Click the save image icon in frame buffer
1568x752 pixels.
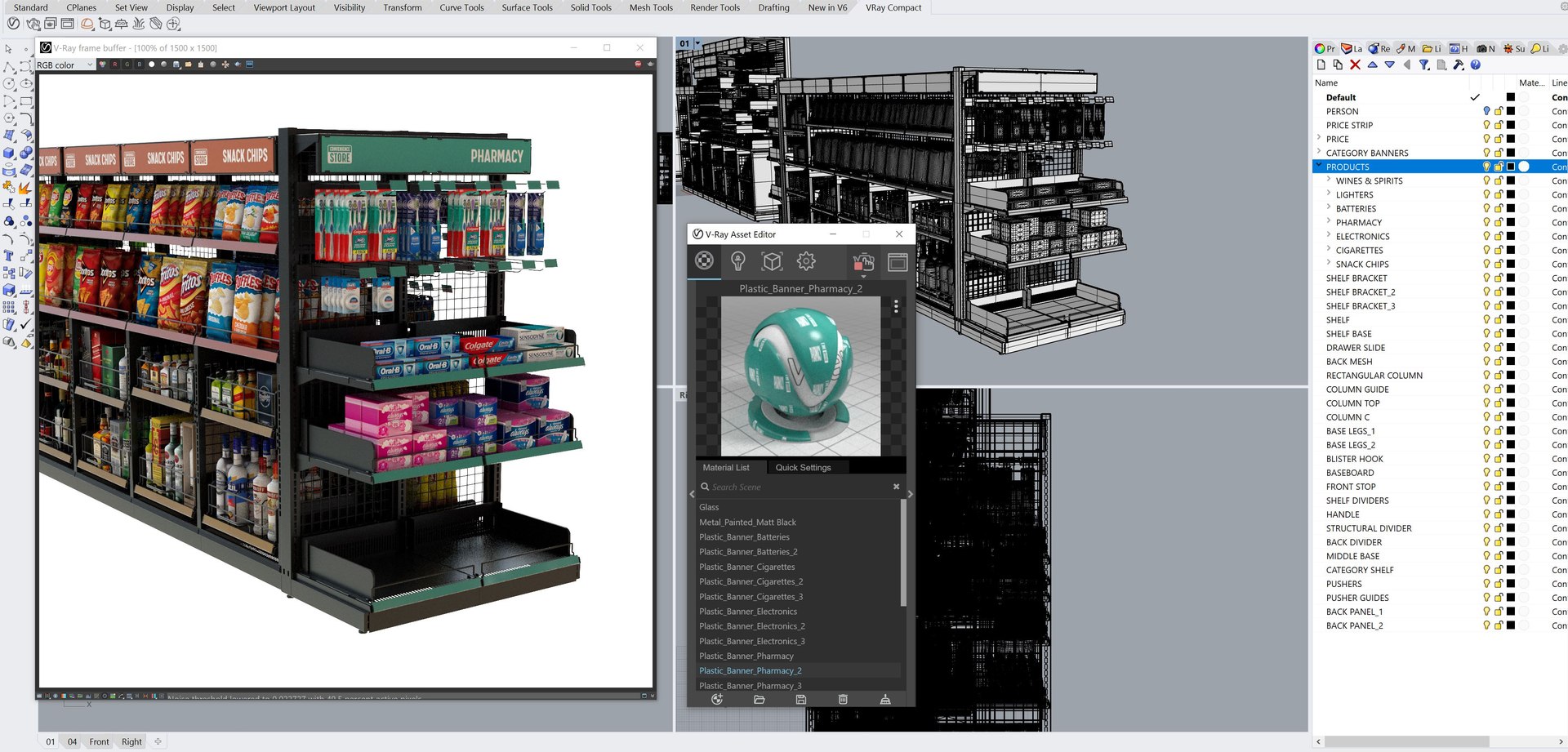coord(176,65)
